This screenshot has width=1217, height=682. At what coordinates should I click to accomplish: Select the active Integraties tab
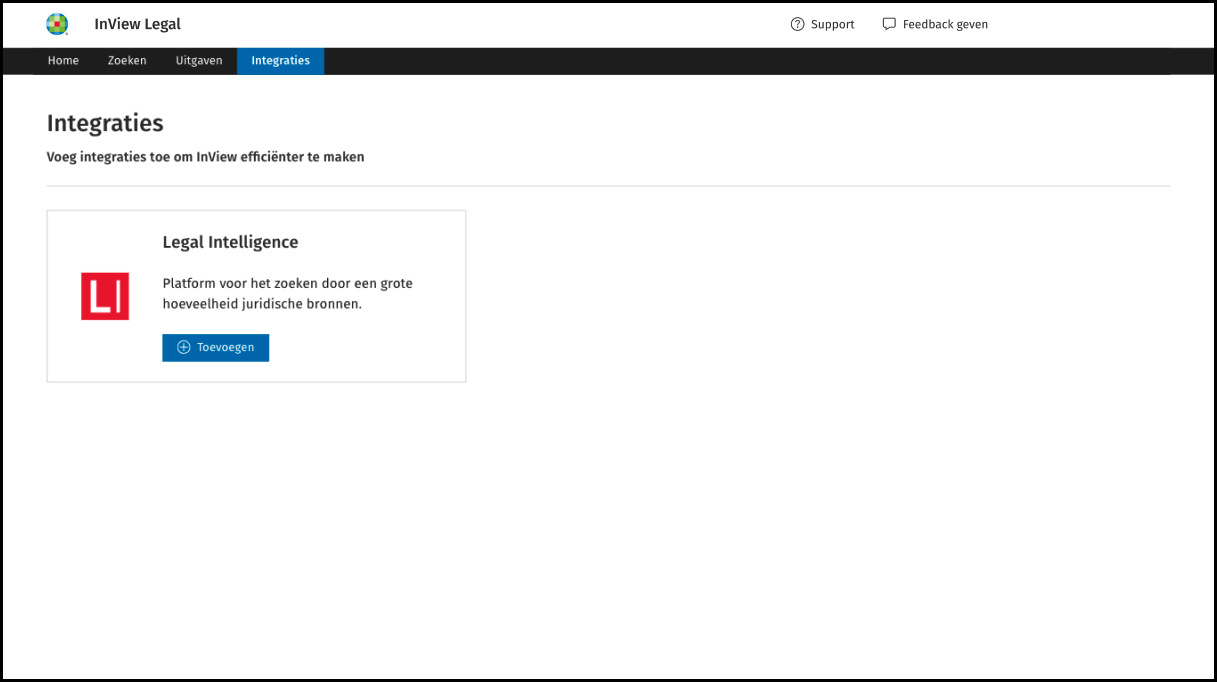click(280, 61)
